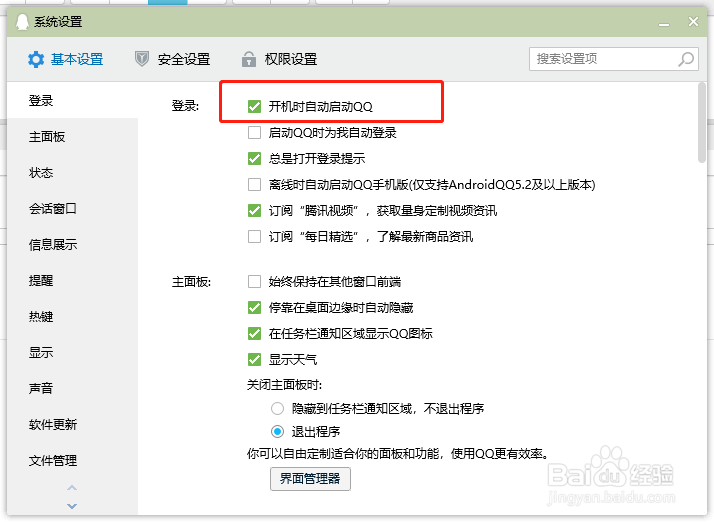Open 提醒 sidebar section
This screenshot has height=522, width=714.
pyautogui.click(x=72, y=281)
